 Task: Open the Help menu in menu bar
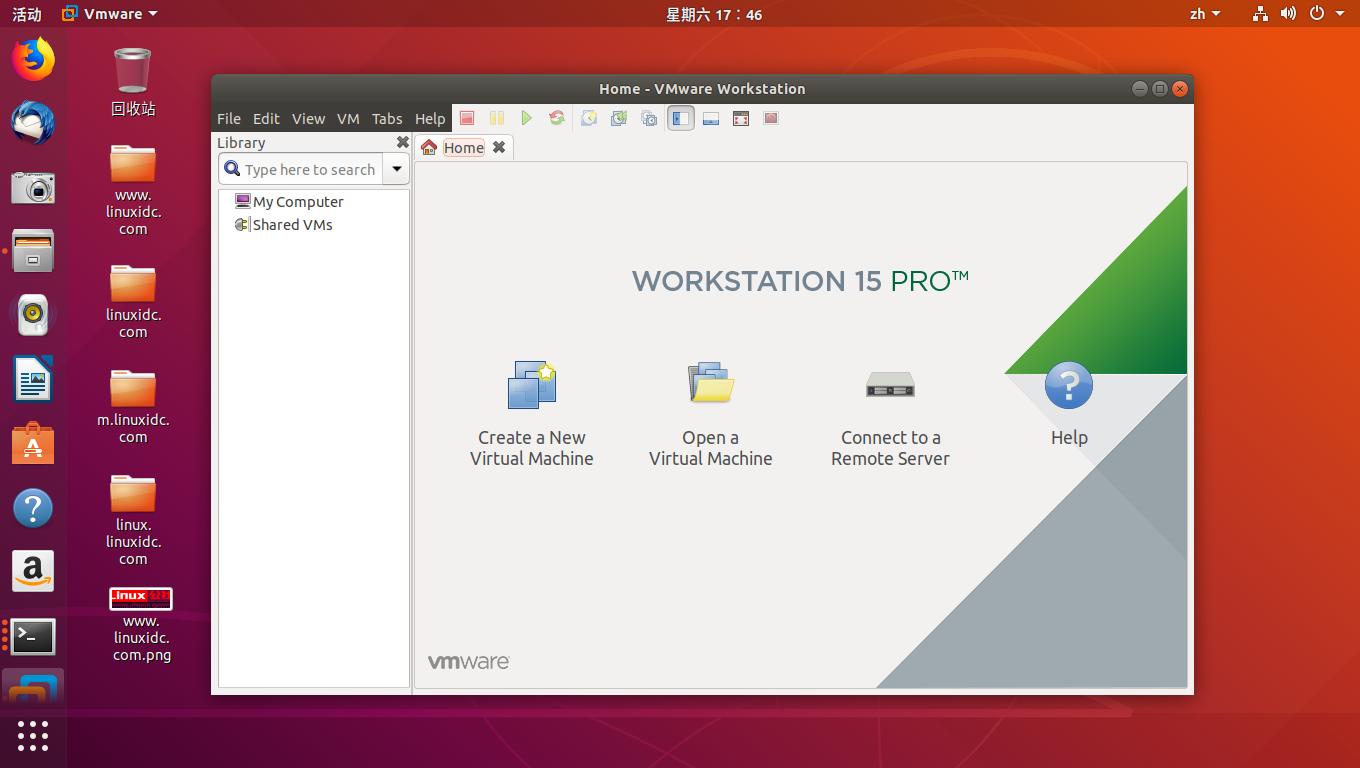coord(430,118)
